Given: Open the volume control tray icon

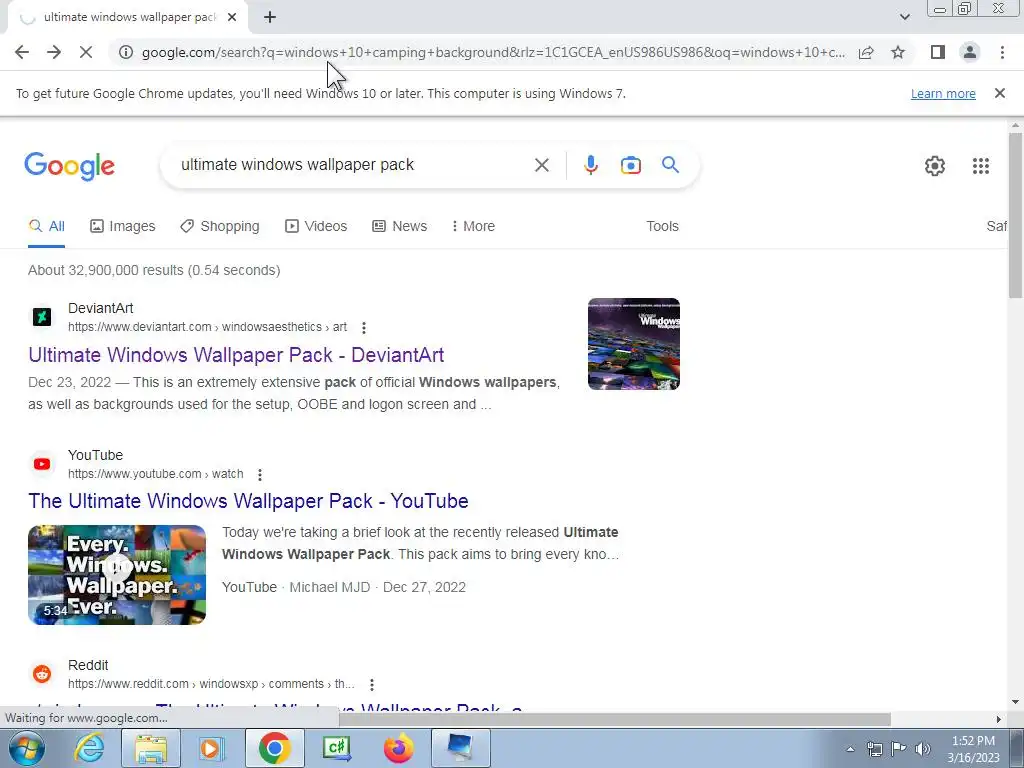Looking at the screenshot, I should click(x=922, y=749).
